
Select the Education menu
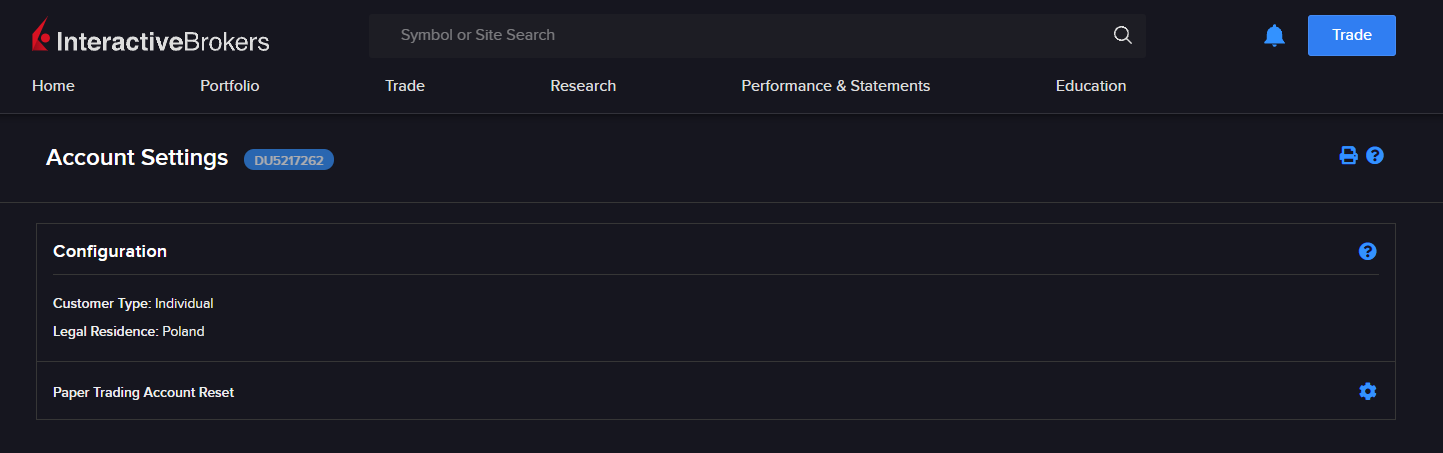[x=1090, y=86]
